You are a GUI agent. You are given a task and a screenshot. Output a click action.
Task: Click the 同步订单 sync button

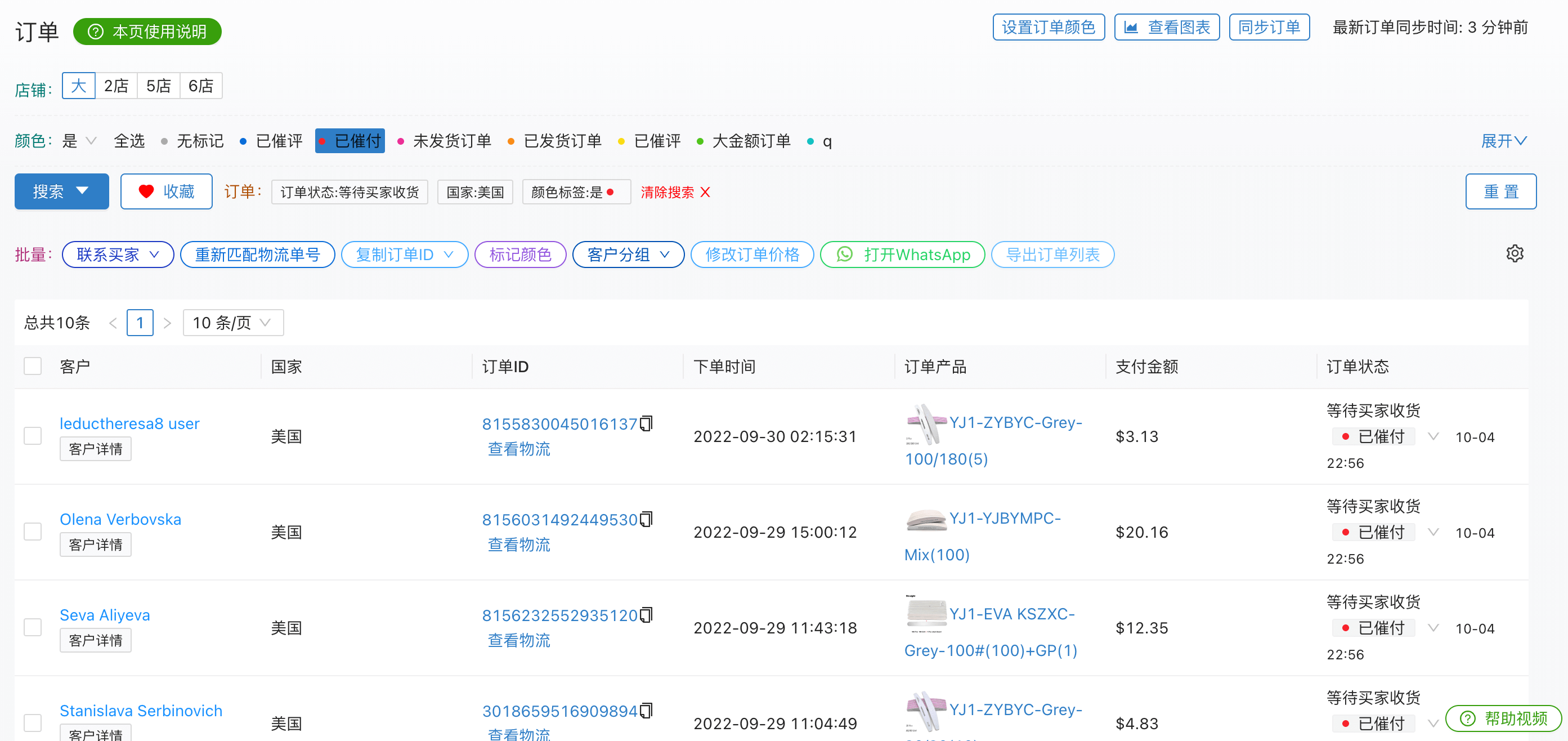tap(1269, 28)
